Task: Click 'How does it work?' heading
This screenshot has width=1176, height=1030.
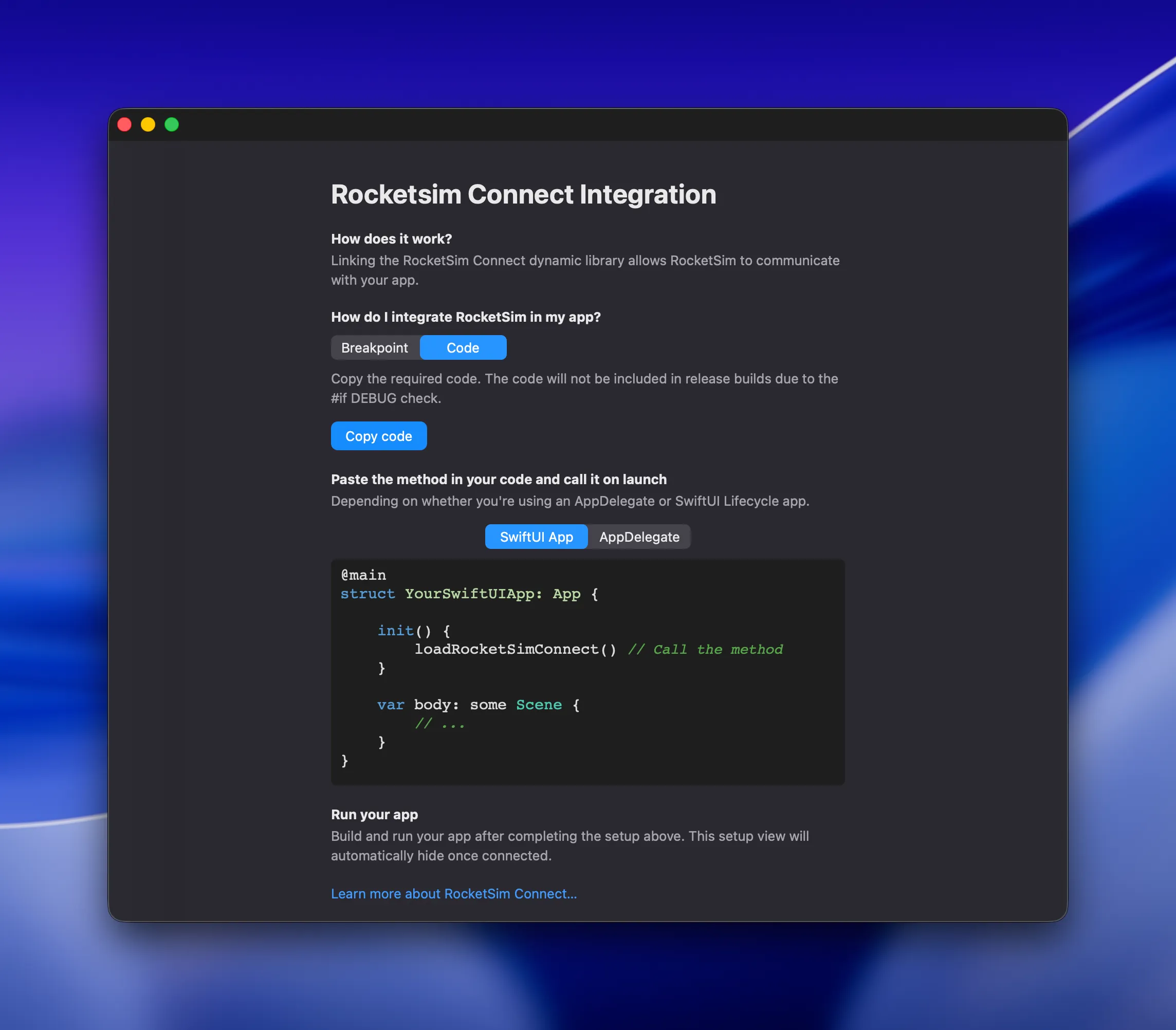Action: point(392,238)
